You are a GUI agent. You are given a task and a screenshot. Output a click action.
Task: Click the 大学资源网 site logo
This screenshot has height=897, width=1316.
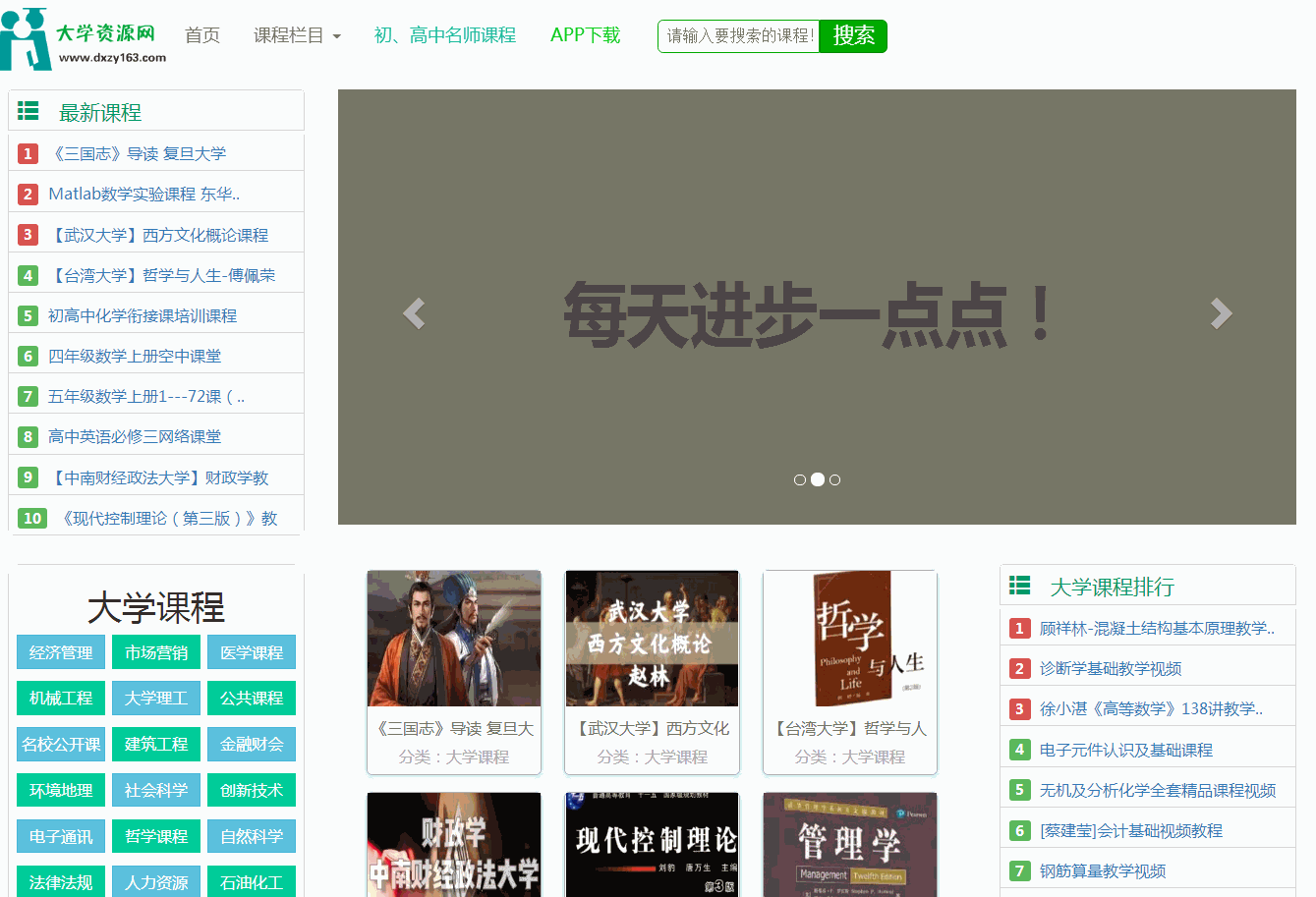click(x=84, y=39)
